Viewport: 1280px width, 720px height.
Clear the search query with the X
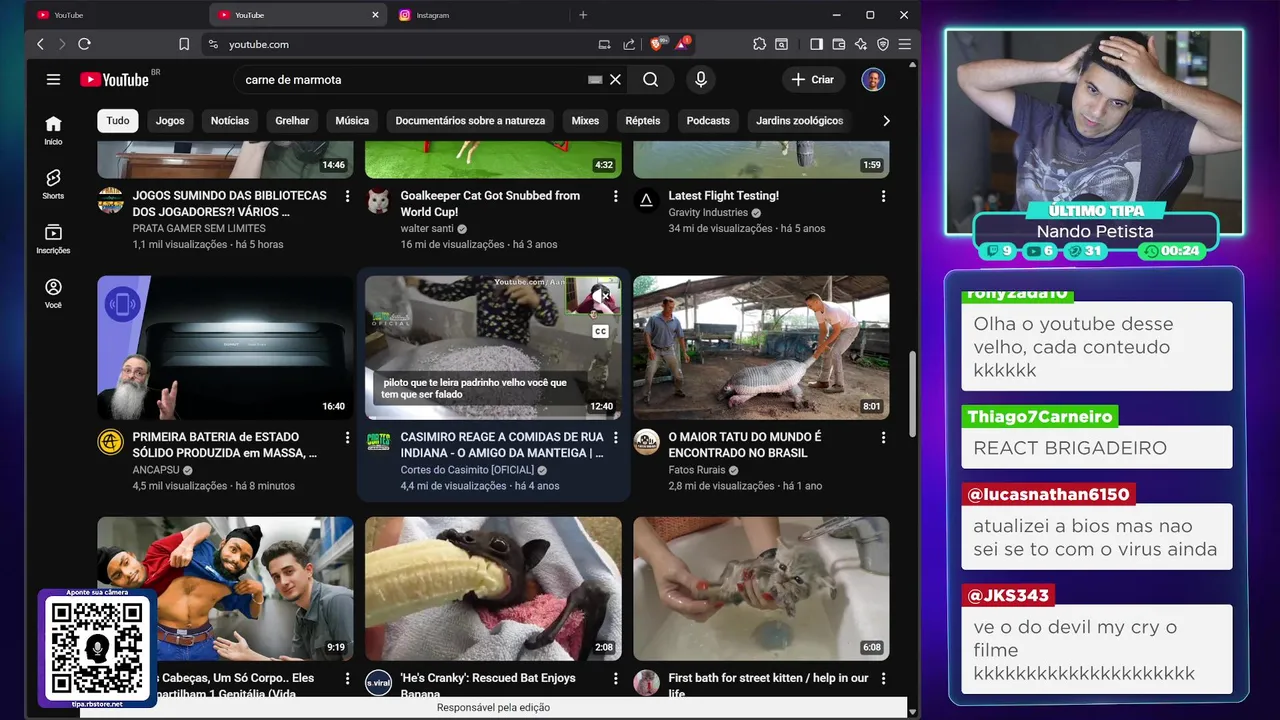[616, 80]
